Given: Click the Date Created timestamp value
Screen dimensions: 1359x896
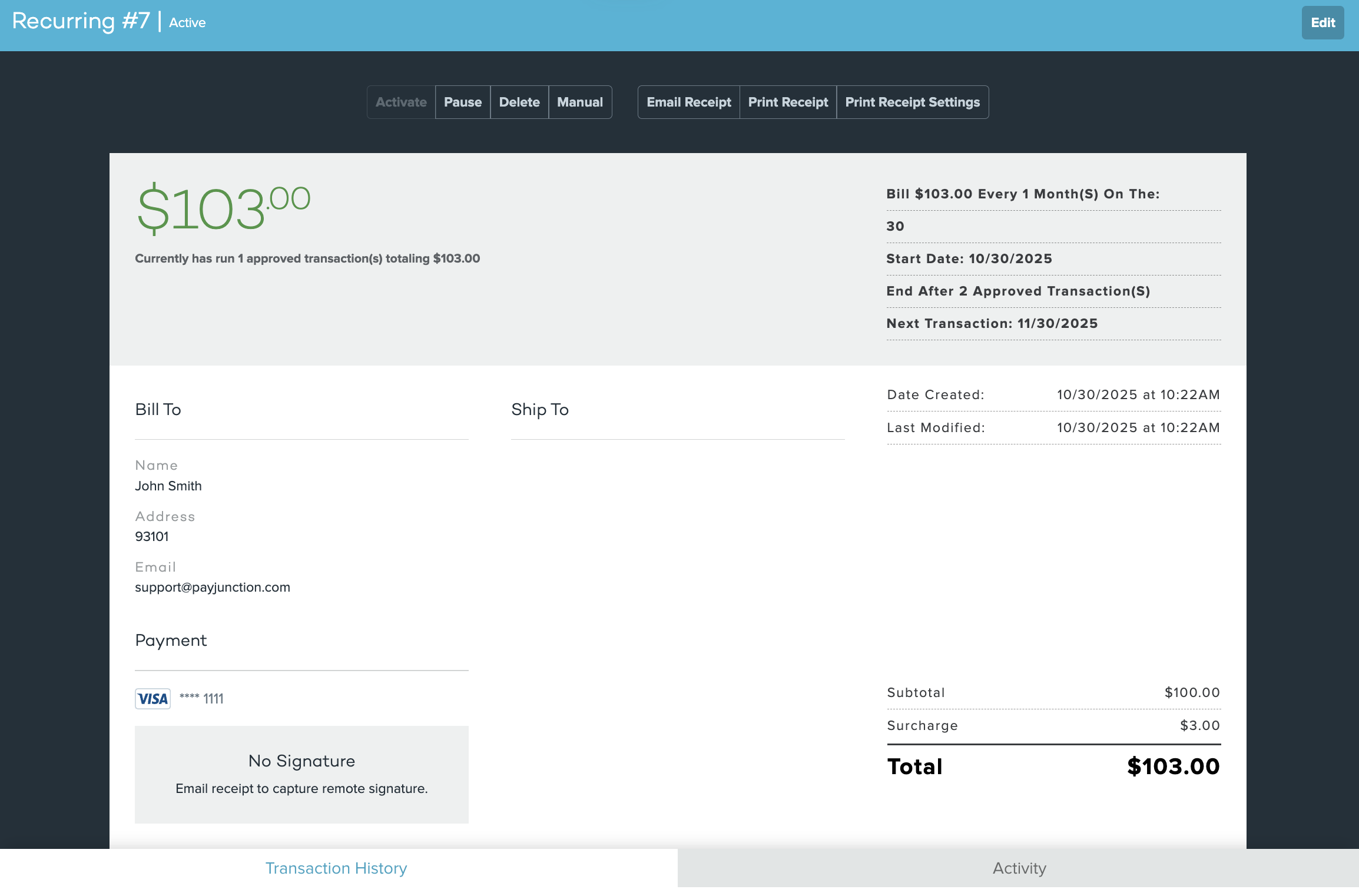Looking at the screenshot, I should [1138, 395].
